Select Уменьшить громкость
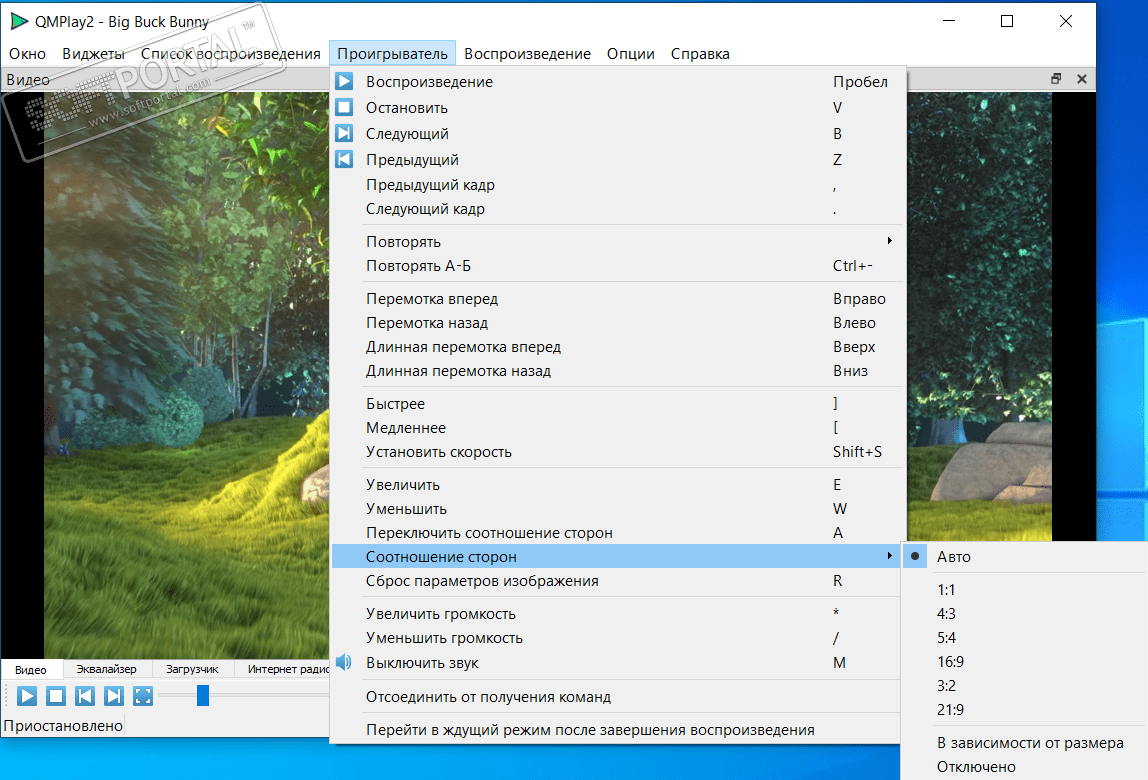 (x=616, y=637)
